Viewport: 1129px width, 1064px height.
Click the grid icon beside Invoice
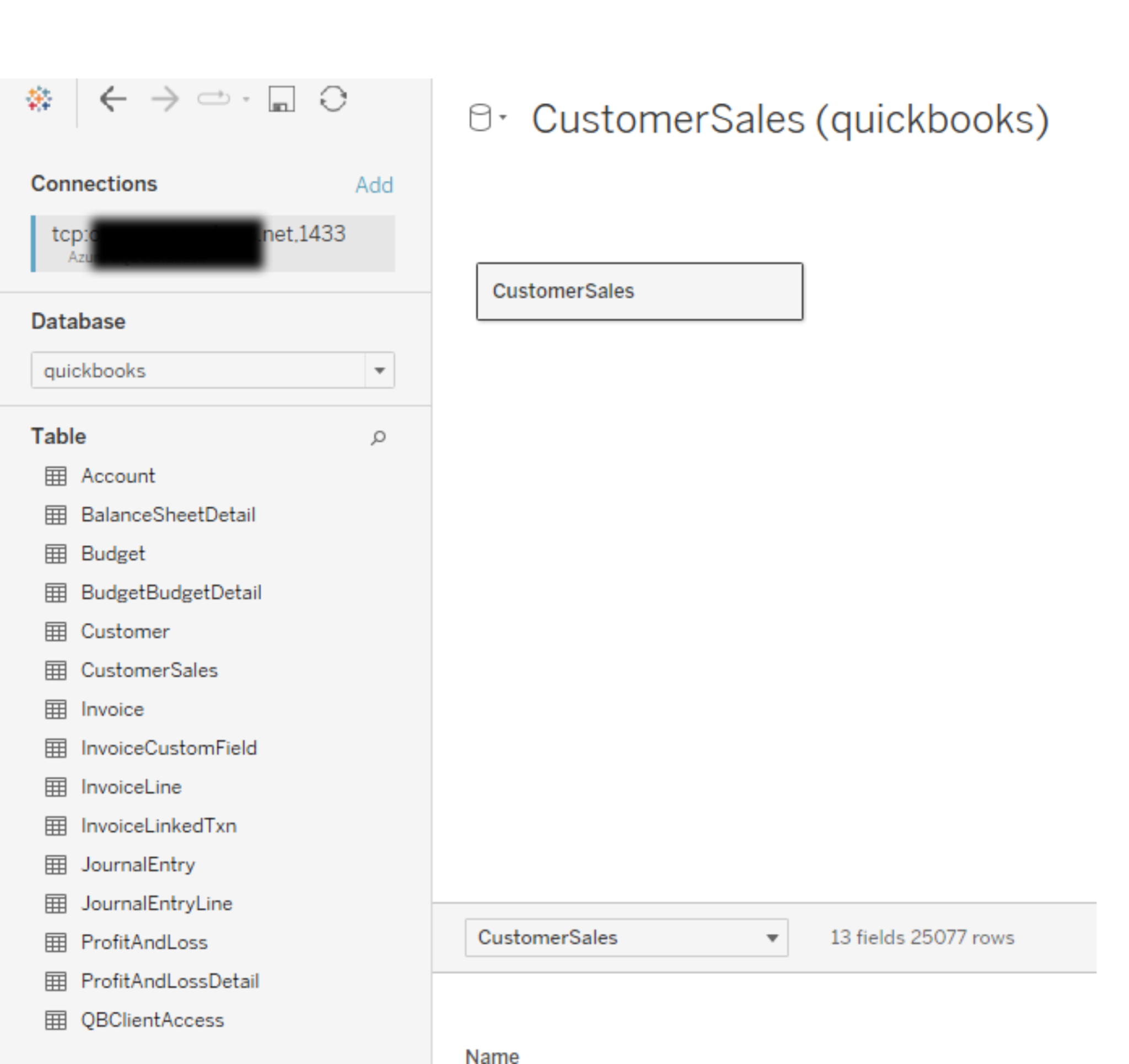[x=55, y=709]
